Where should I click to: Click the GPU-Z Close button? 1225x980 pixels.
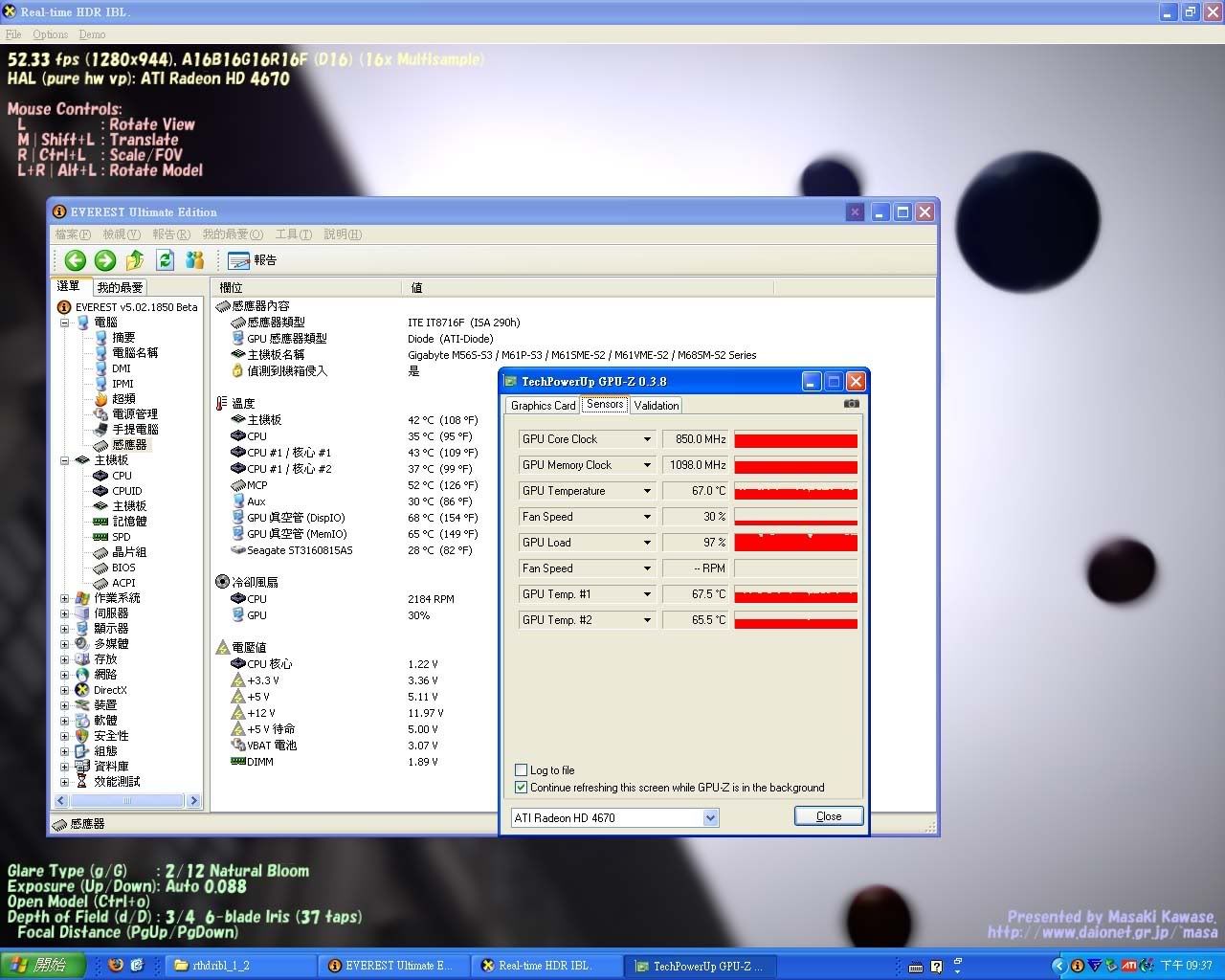[x=829, y=816]
